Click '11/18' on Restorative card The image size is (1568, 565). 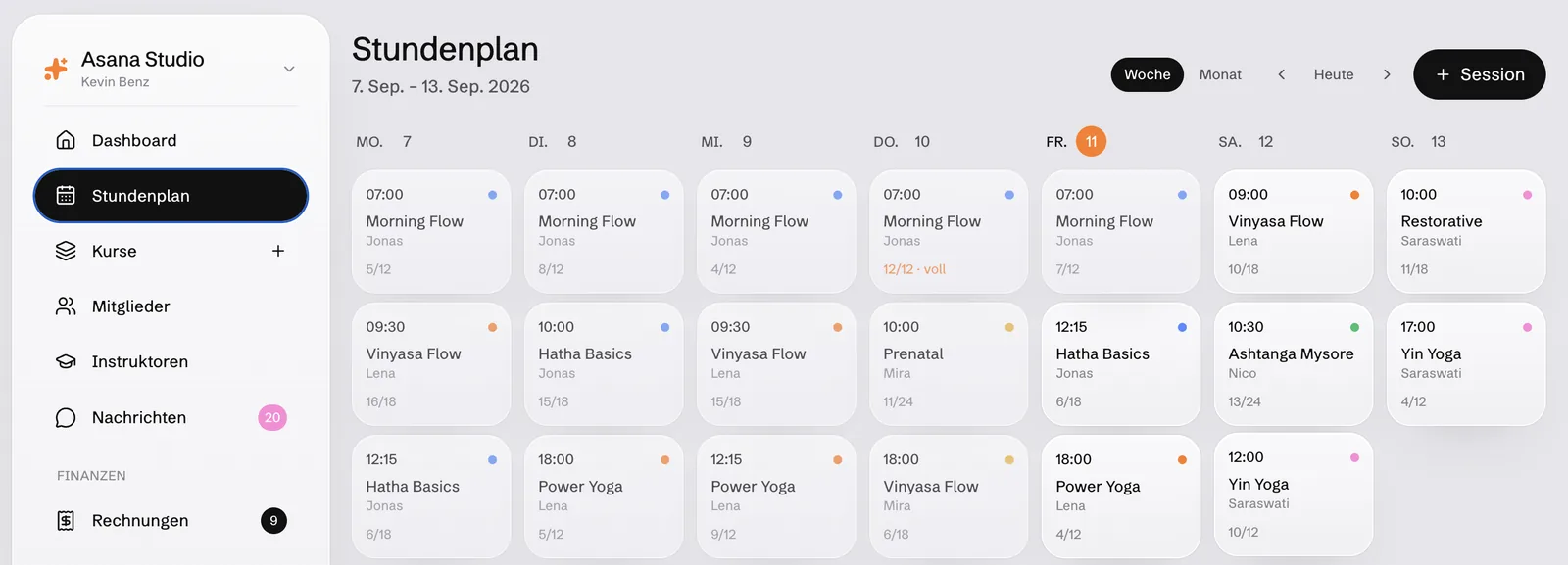pos(1414,269)
